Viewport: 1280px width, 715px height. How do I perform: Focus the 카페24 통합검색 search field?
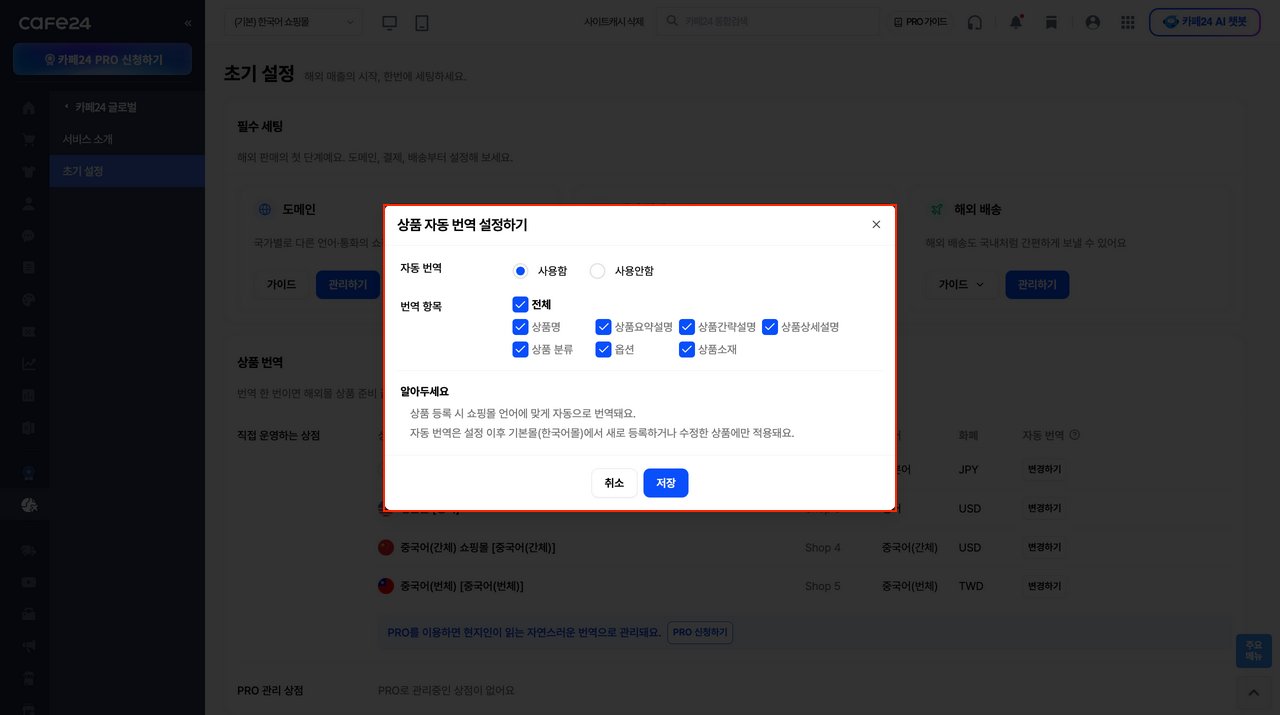[x=767, y=21]
